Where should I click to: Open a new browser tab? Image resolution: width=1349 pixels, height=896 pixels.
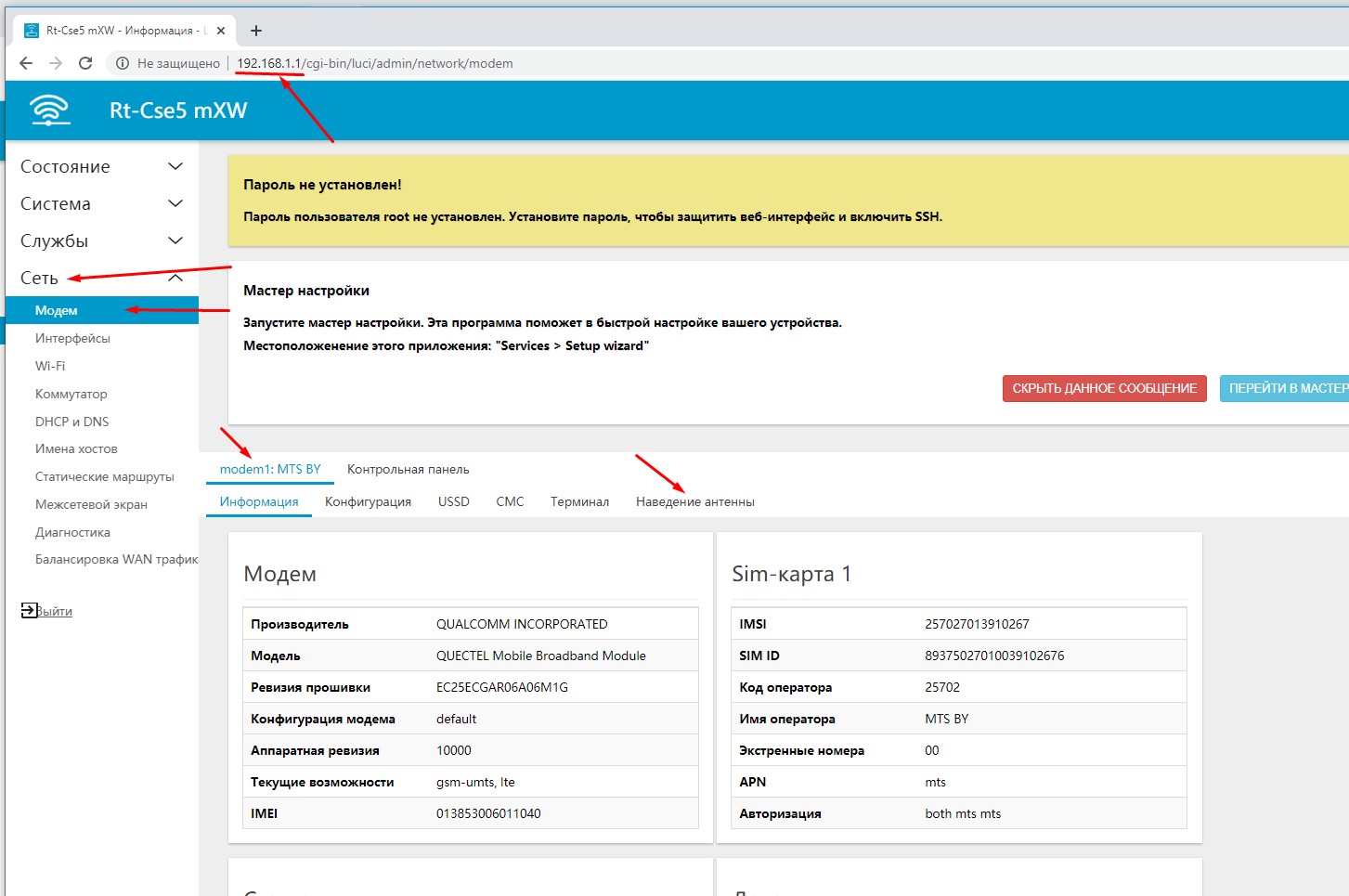point(256,31)
